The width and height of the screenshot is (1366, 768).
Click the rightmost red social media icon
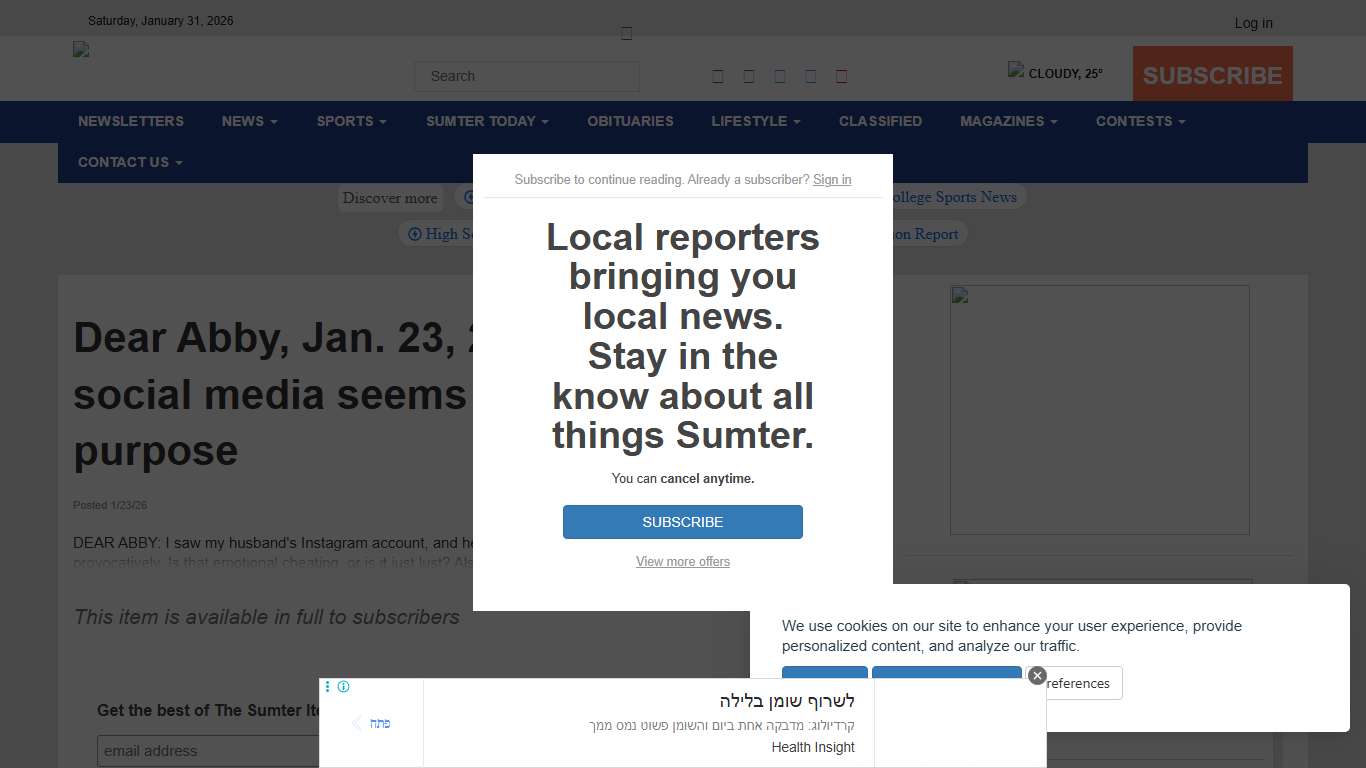pyautogui.click(x=841, y=75)
